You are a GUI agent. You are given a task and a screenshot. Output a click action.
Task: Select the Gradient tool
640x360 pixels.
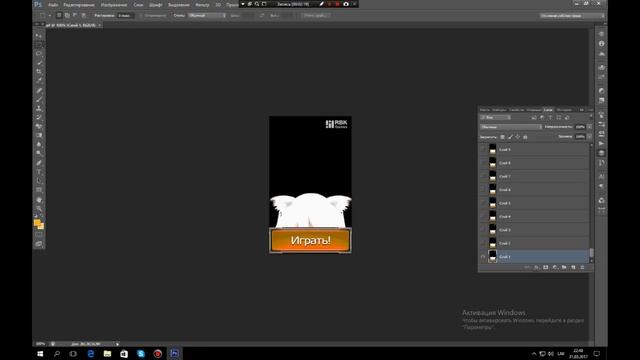pyautogui.click(x=39, y=135)
